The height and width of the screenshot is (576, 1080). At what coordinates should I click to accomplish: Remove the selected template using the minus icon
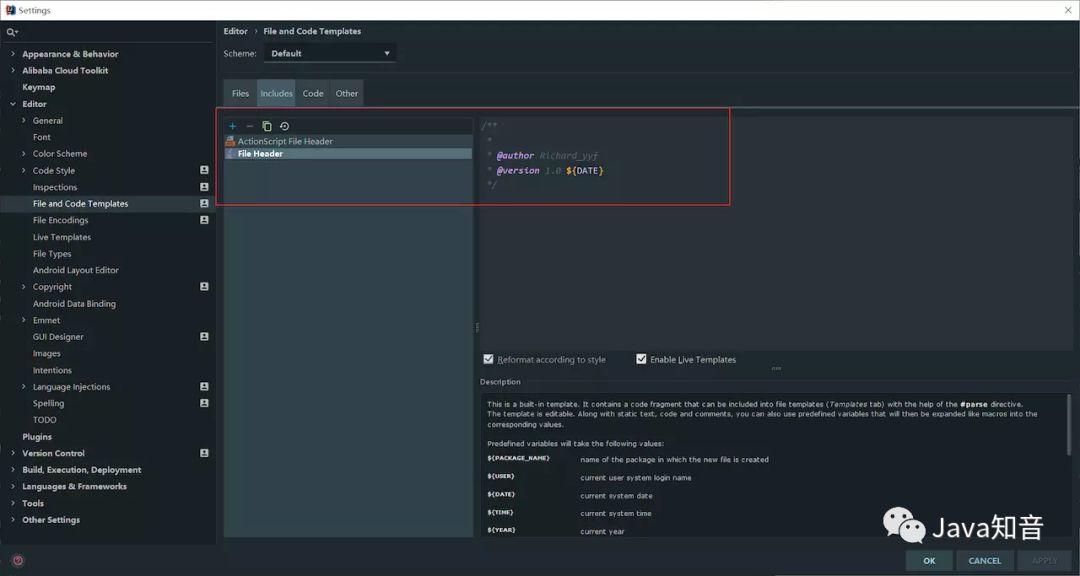(249, 126)
